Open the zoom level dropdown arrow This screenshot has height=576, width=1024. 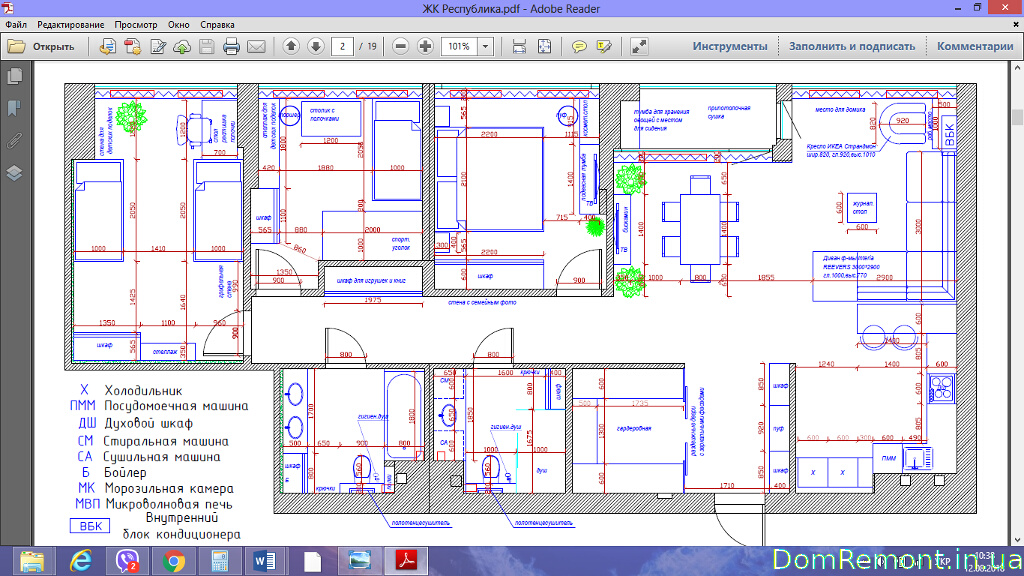(486, 46)
